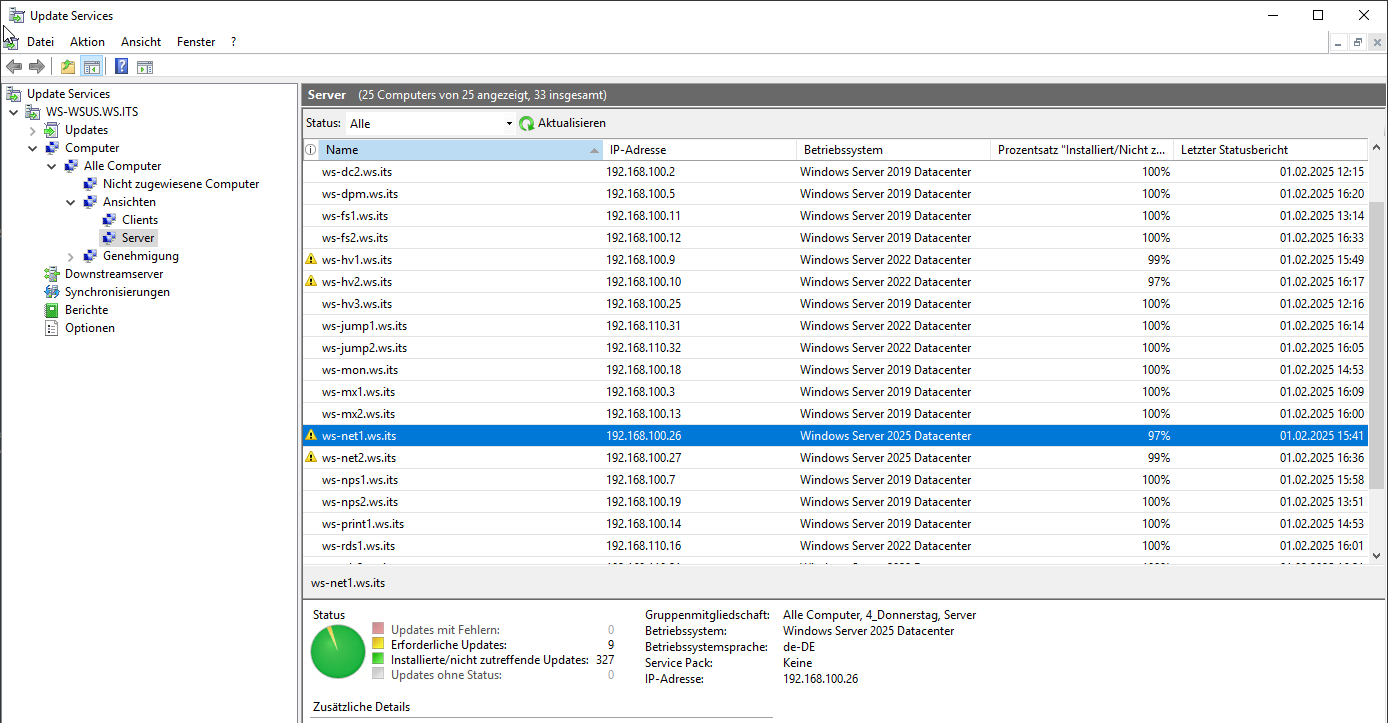Image resolution: width=1388 pixels, height=723 pixels.
Task: Select the Alle Computer group icon
Action: coord(71,166)
